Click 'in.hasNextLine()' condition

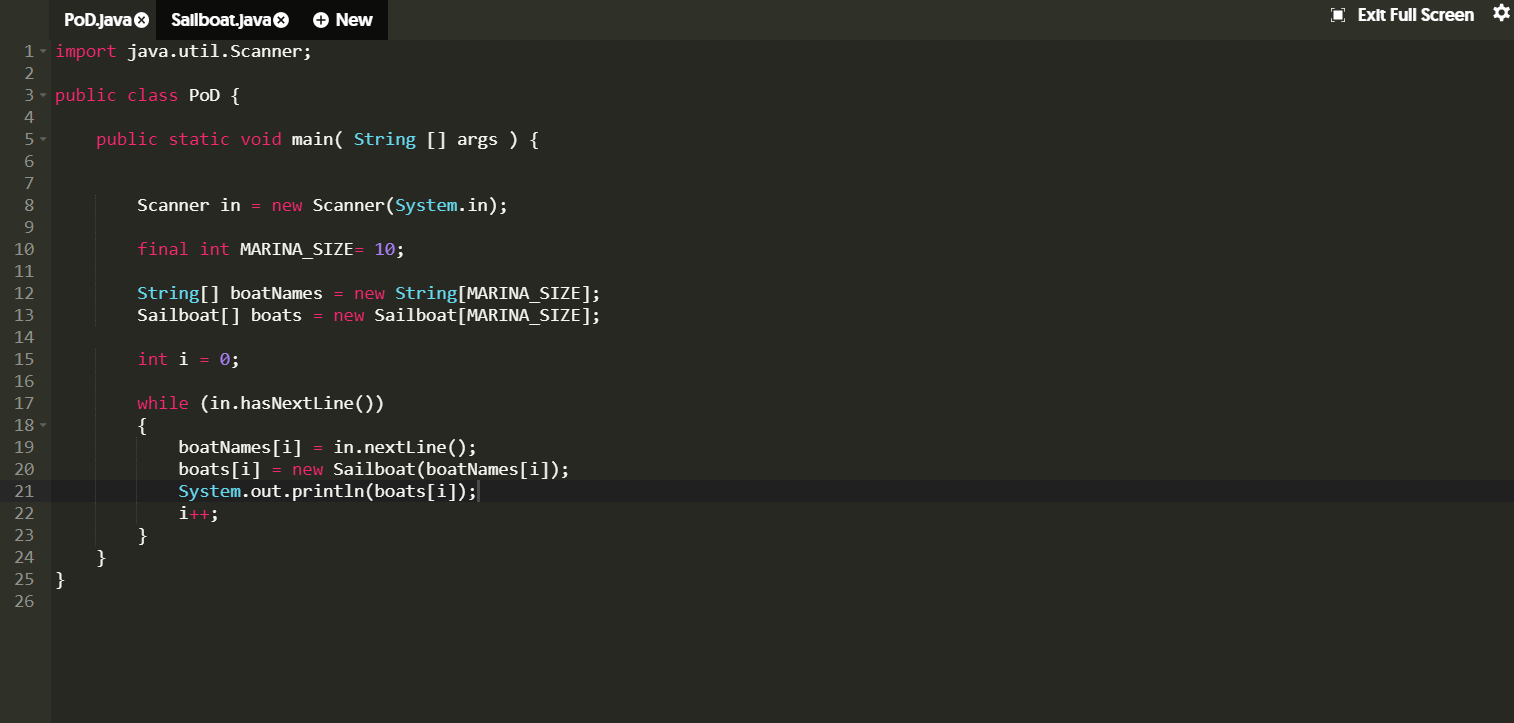tap(292, 404)
